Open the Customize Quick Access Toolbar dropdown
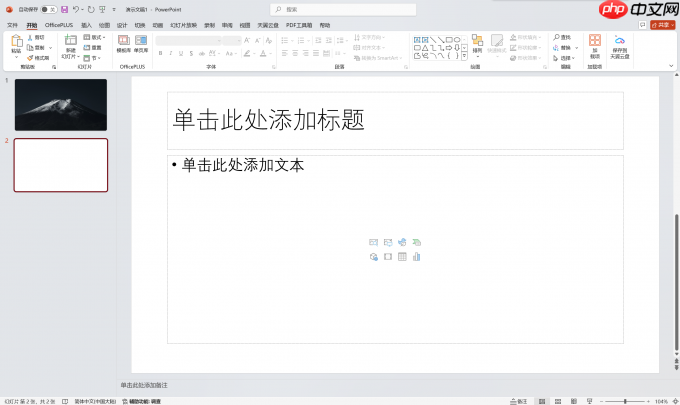Viewport: 680px width, 405px height. (114, 9)
